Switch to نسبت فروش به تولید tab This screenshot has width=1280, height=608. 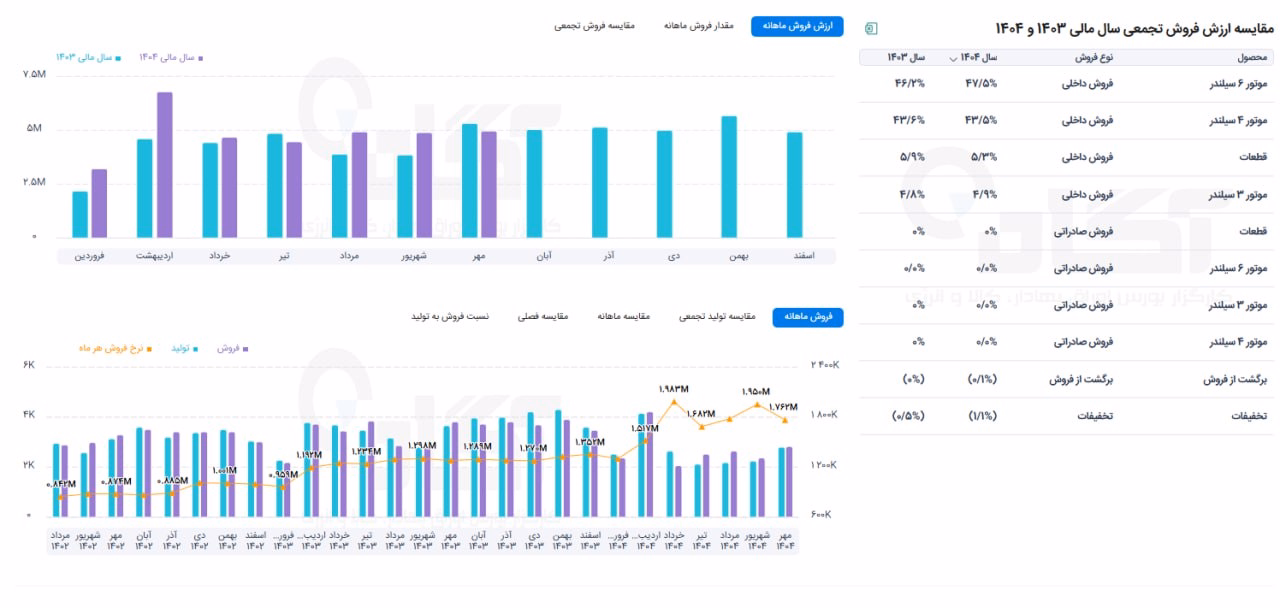coord(450,317)
